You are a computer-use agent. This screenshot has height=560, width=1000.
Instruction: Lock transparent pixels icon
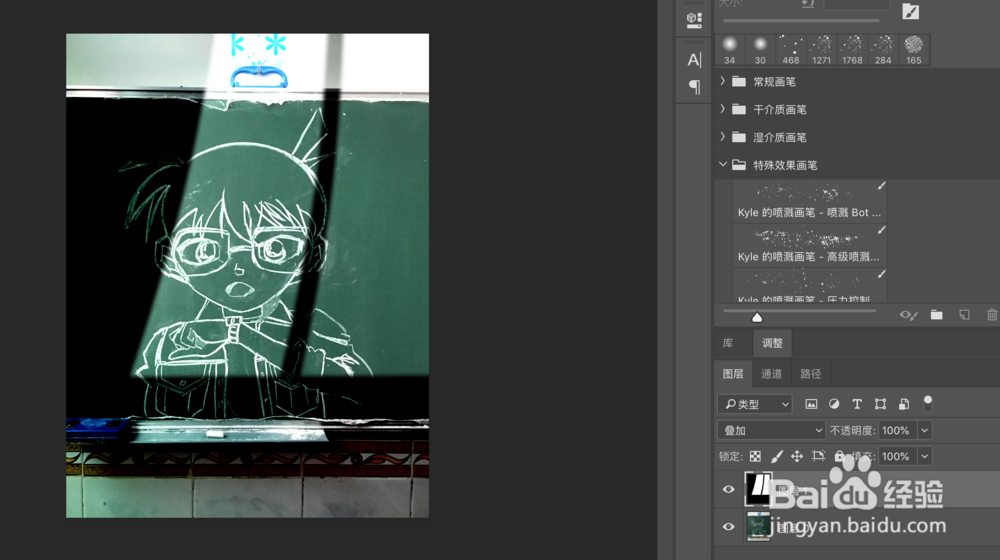(755, 456)
